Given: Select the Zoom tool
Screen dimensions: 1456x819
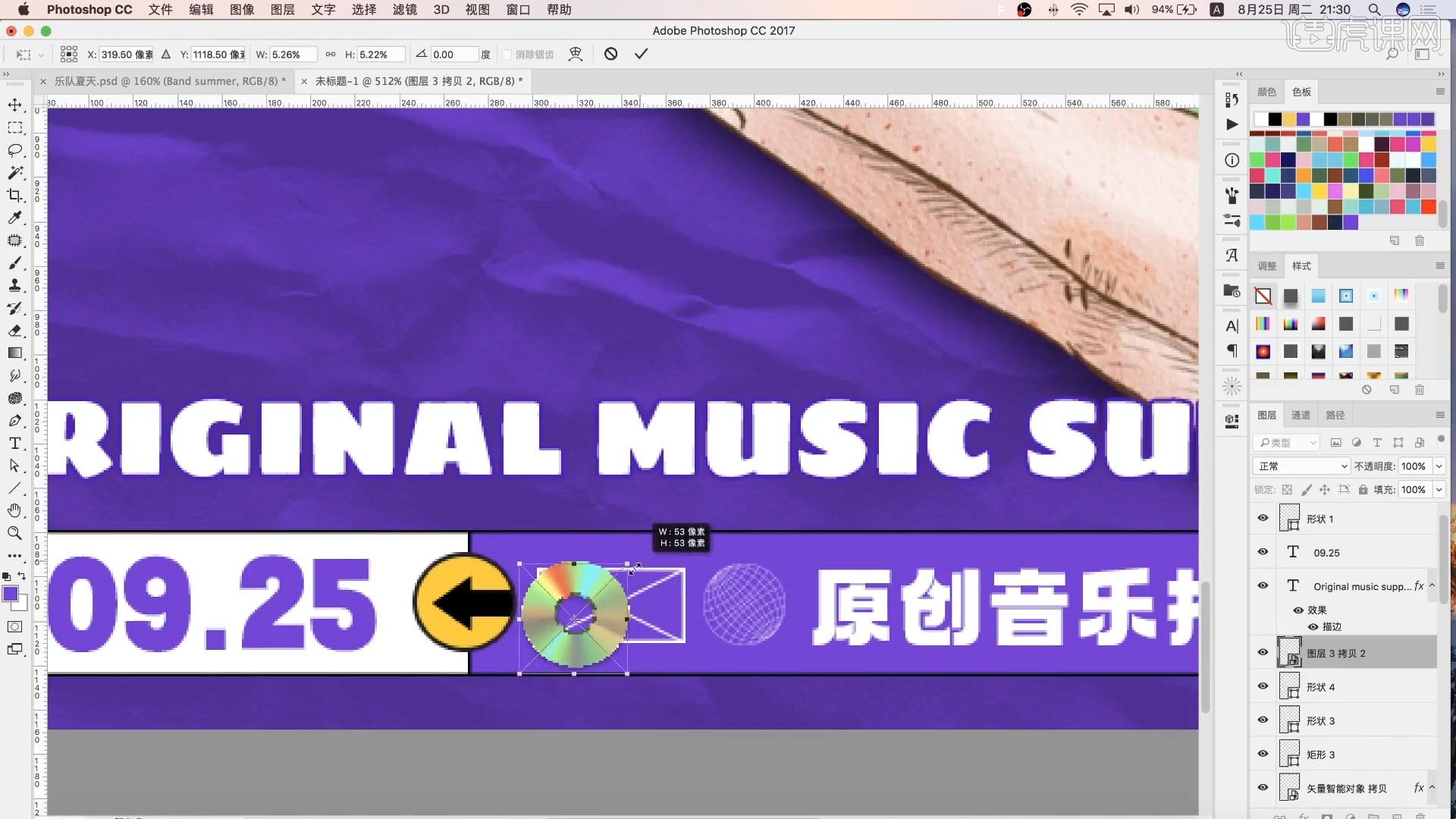Looking at the screenshot, I should pos(14,533).
